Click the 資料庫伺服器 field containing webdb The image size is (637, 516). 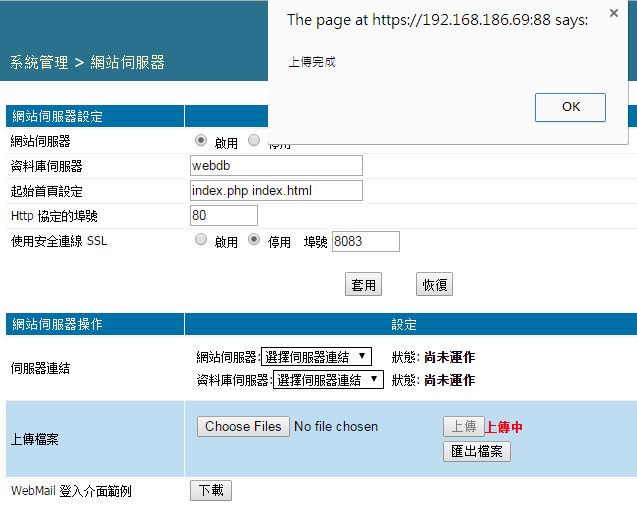tap(276, 166)
